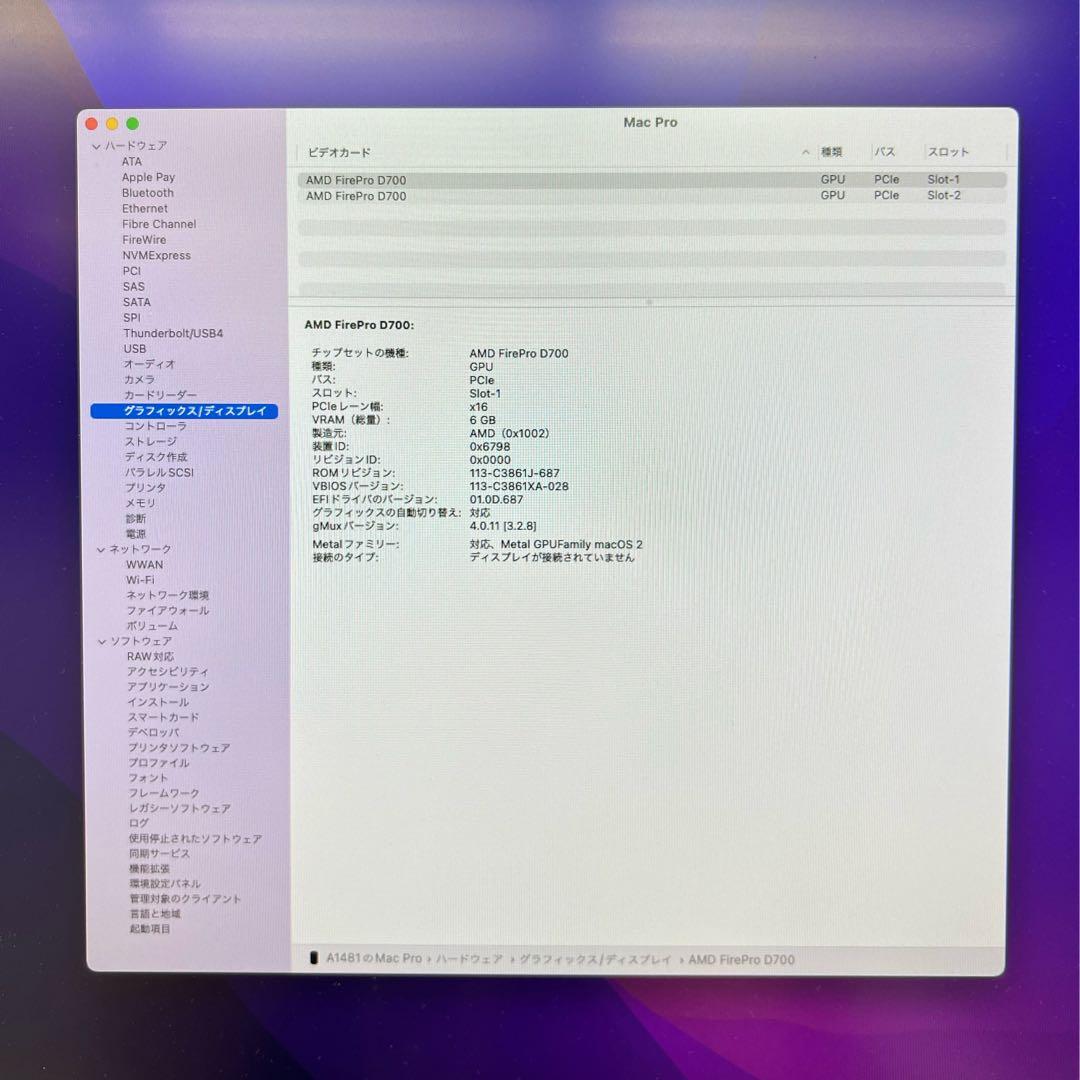The height and width of the screenshot is (1080, 1080).
Task: Select プリンタソフトウェア item
Action: point(179,748)
